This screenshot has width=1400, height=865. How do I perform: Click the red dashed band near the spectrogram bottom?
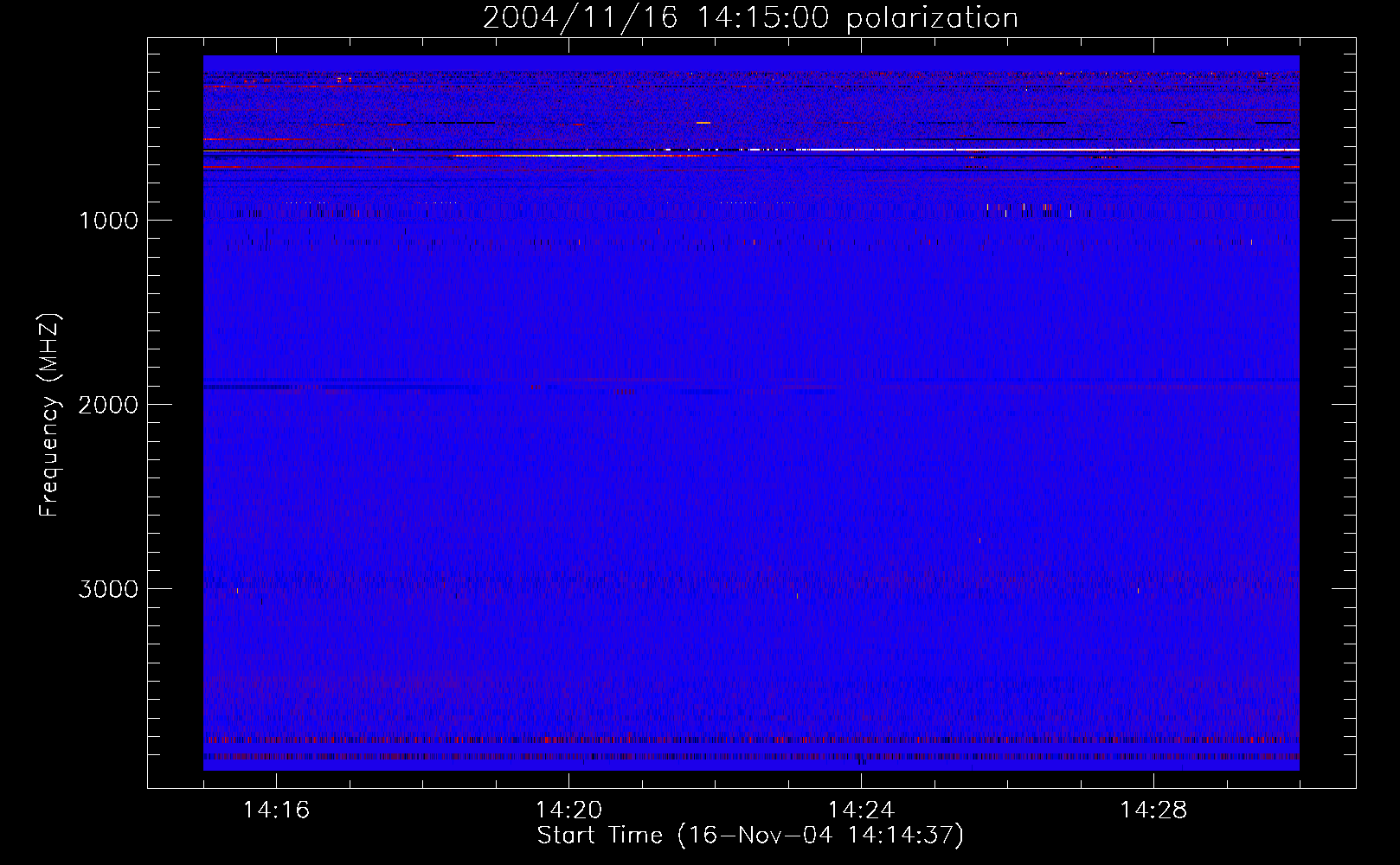coord(751,740)
